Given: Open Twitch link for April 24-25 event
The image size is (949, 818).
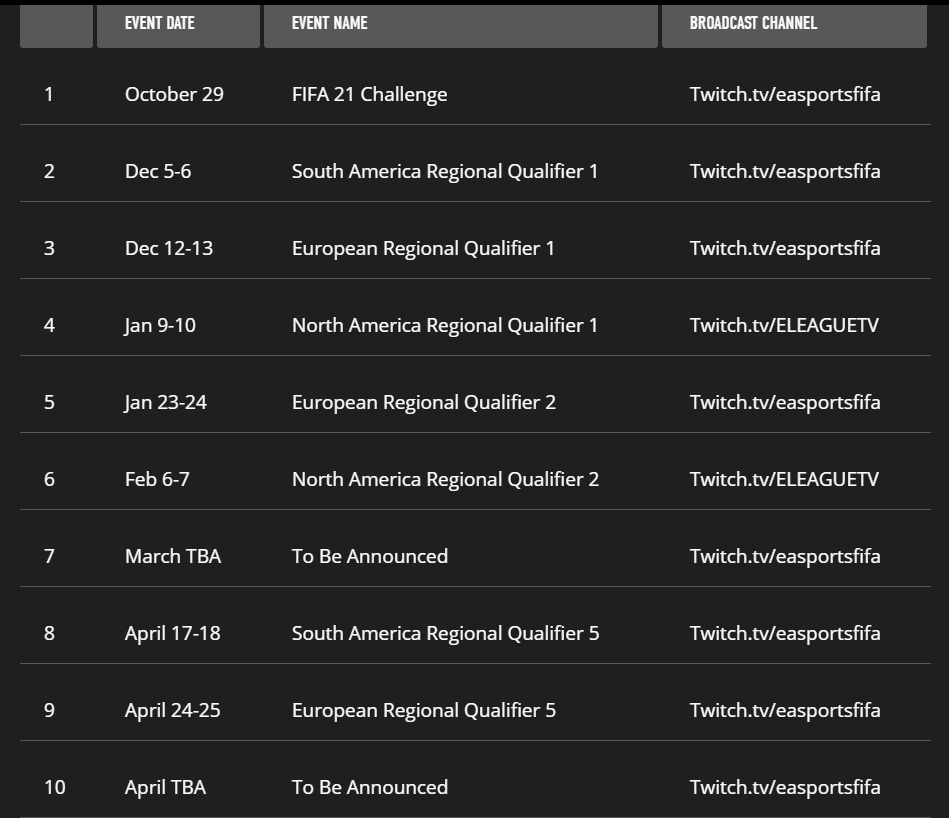Looking at the screenshot, I should (785, 710).
